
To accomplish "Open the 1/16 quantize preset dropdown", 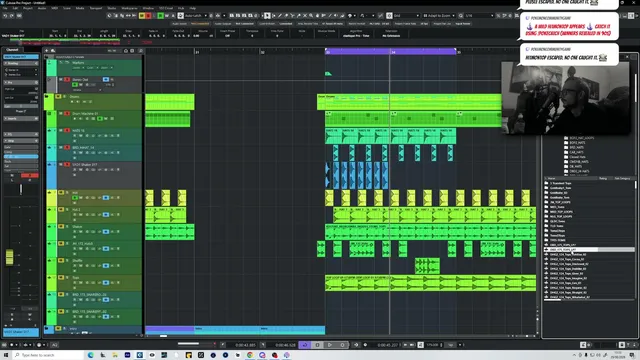I will pyautogui.click(x=478, y=16).
